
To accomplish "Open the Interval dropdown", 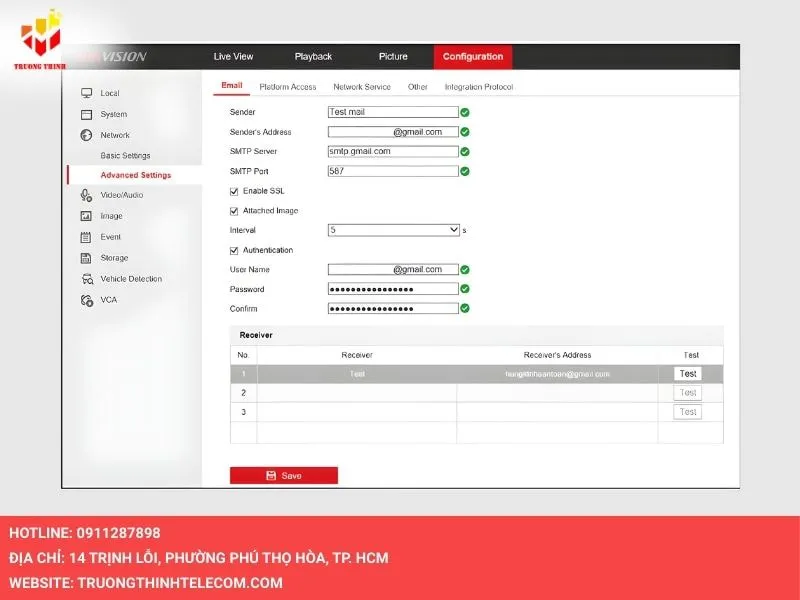I will [x=393, y=230].
